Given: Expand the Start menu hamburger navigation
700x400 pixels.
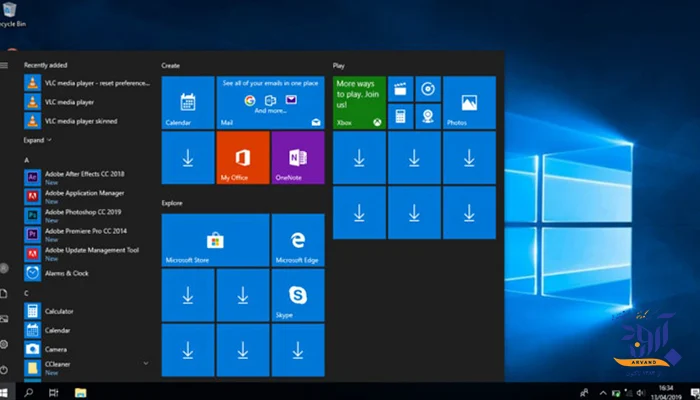Looking at the screenshot, I should coord(4,65).
